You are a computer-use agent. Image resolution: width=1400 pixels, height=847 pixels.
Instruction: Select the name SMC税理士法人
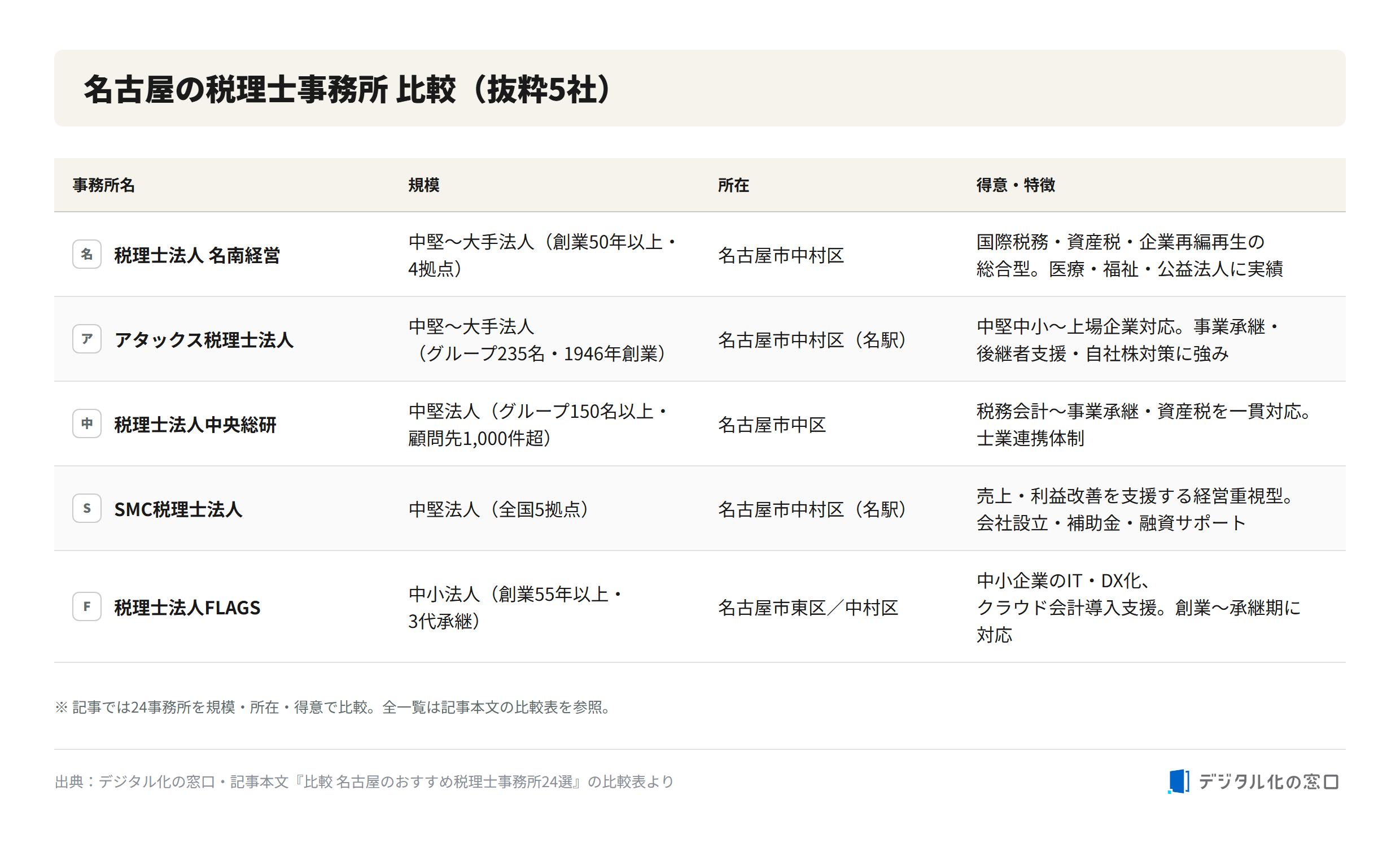tap(178, 509)
